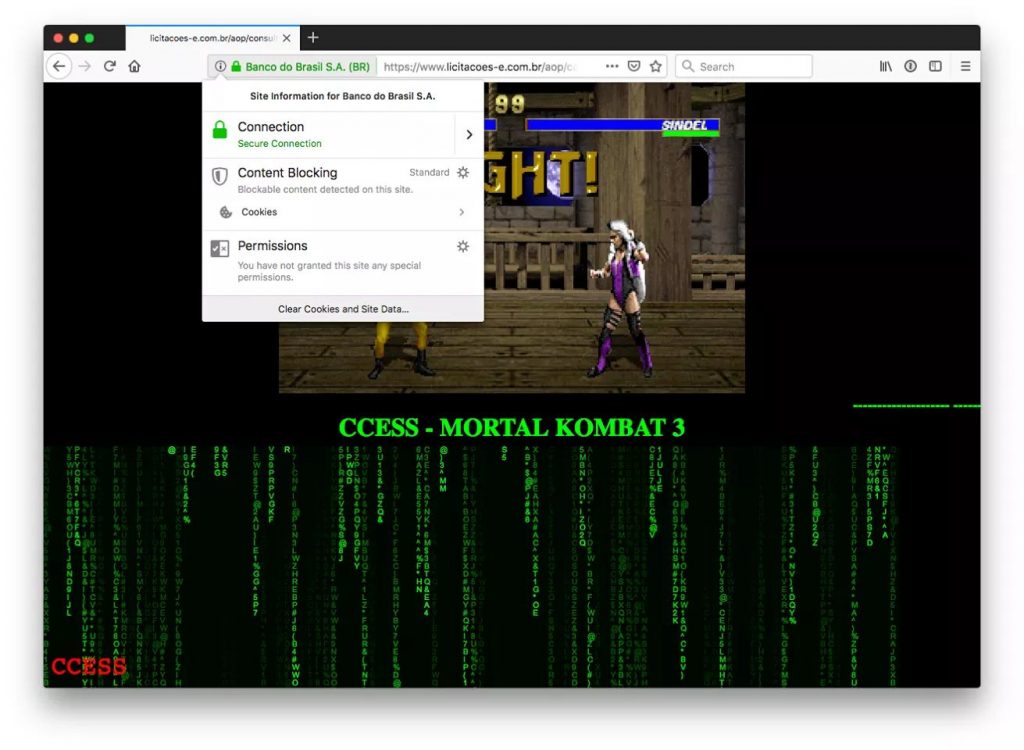Open a new tab
Viewport: 1024px width, 750px height.
(x=313, y=38)
